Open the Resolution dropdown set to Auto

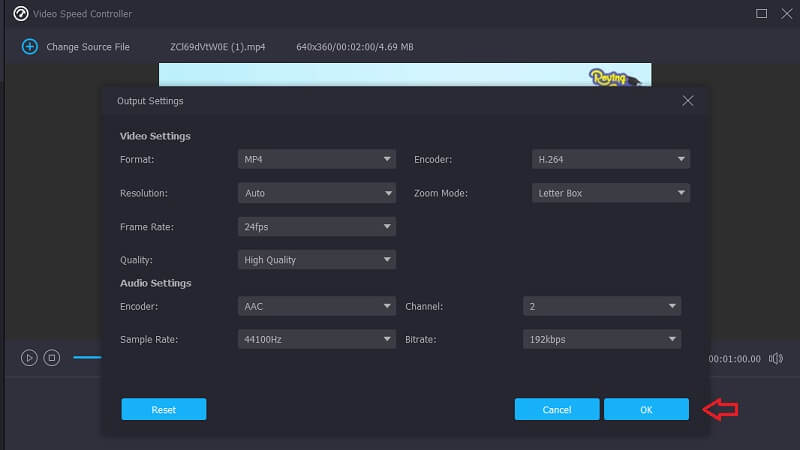coord(317,193)
